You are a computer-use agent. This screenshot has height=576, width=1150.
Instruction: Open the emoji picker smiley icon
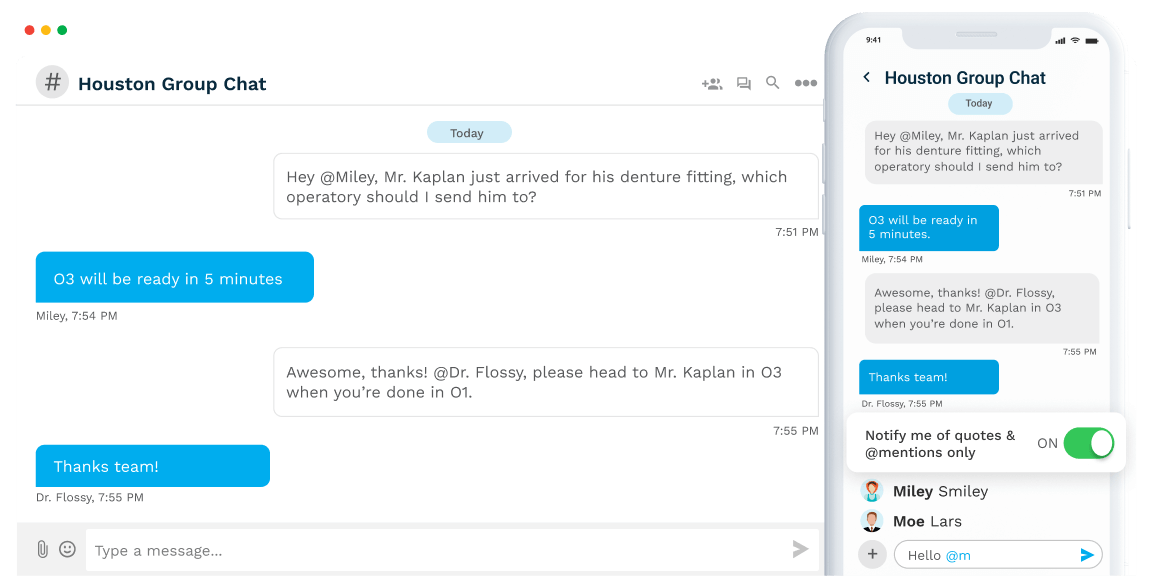67,549
